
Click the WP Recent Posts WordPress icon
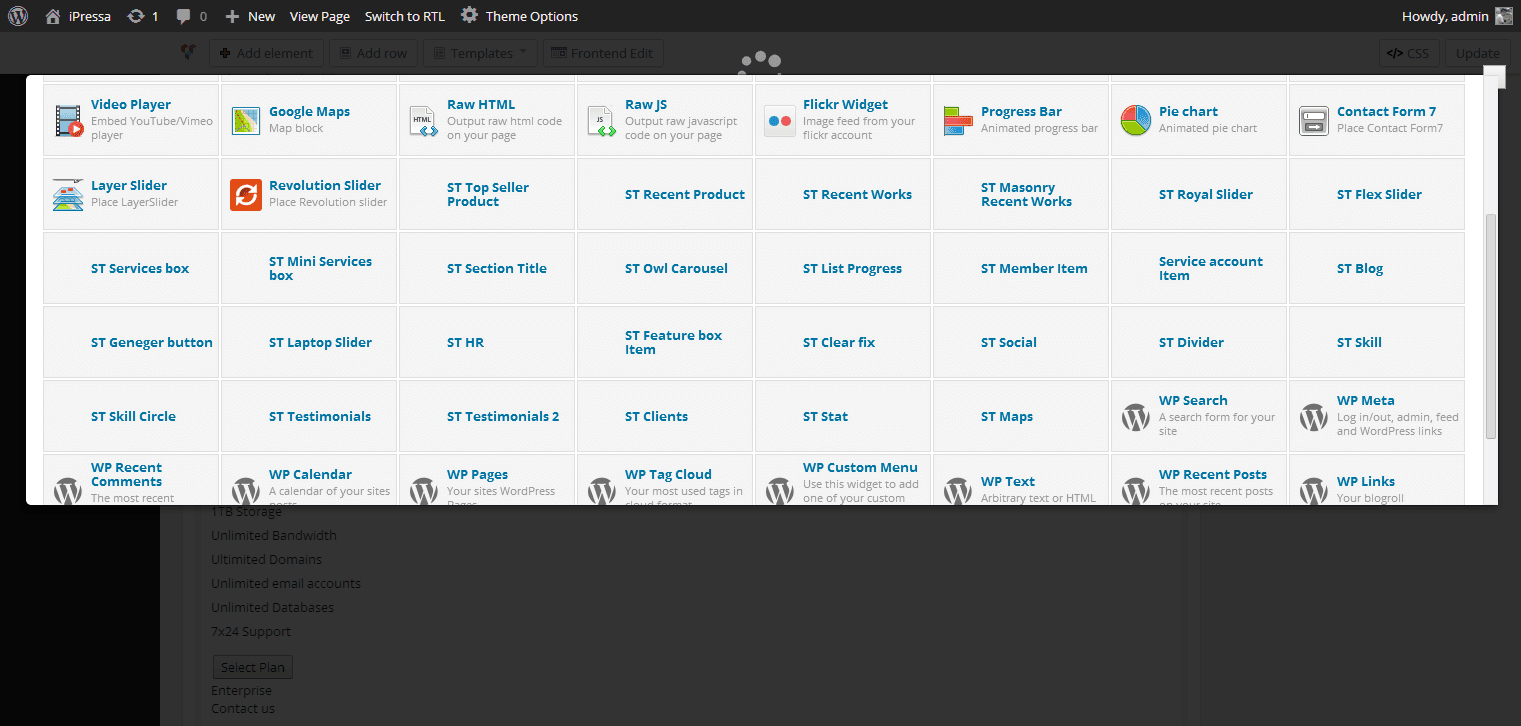[1136, 491]
